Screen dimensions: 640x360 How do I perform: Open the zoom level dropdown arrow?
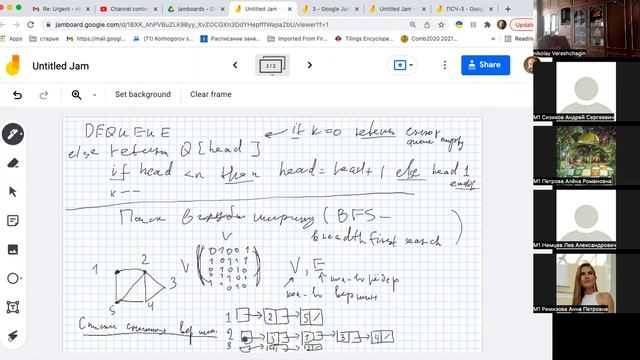[94, 95]
